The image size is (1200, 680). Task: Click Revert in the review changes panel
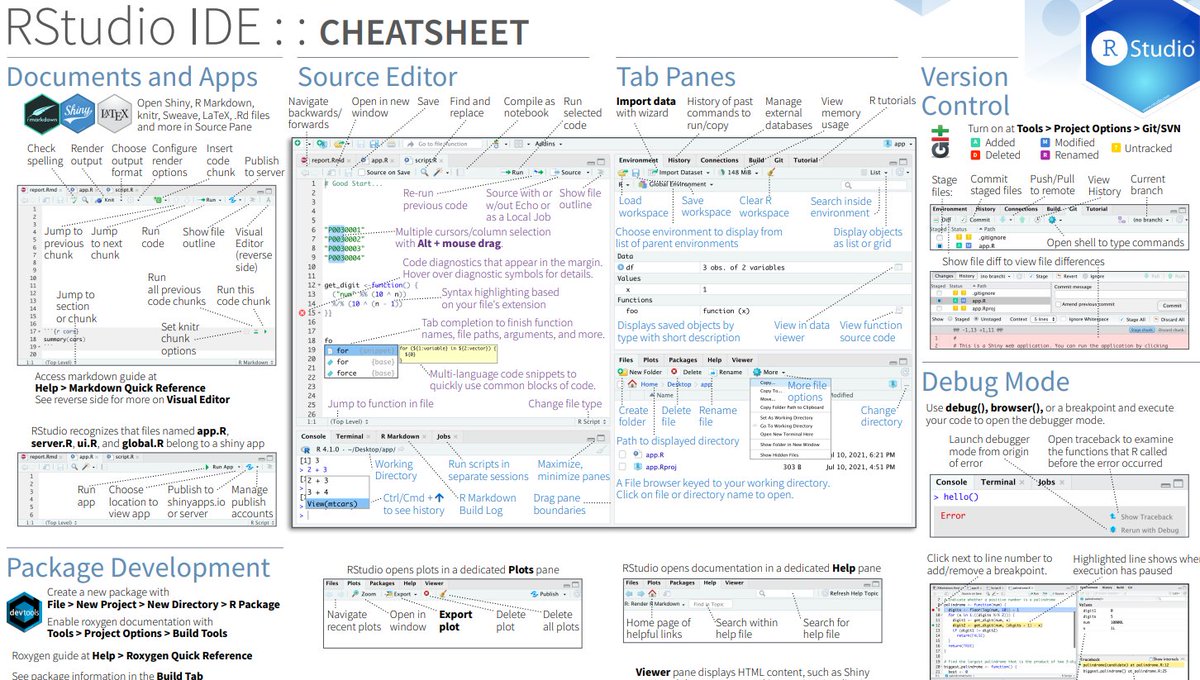pyautogui.click(x=1067, y=276)
